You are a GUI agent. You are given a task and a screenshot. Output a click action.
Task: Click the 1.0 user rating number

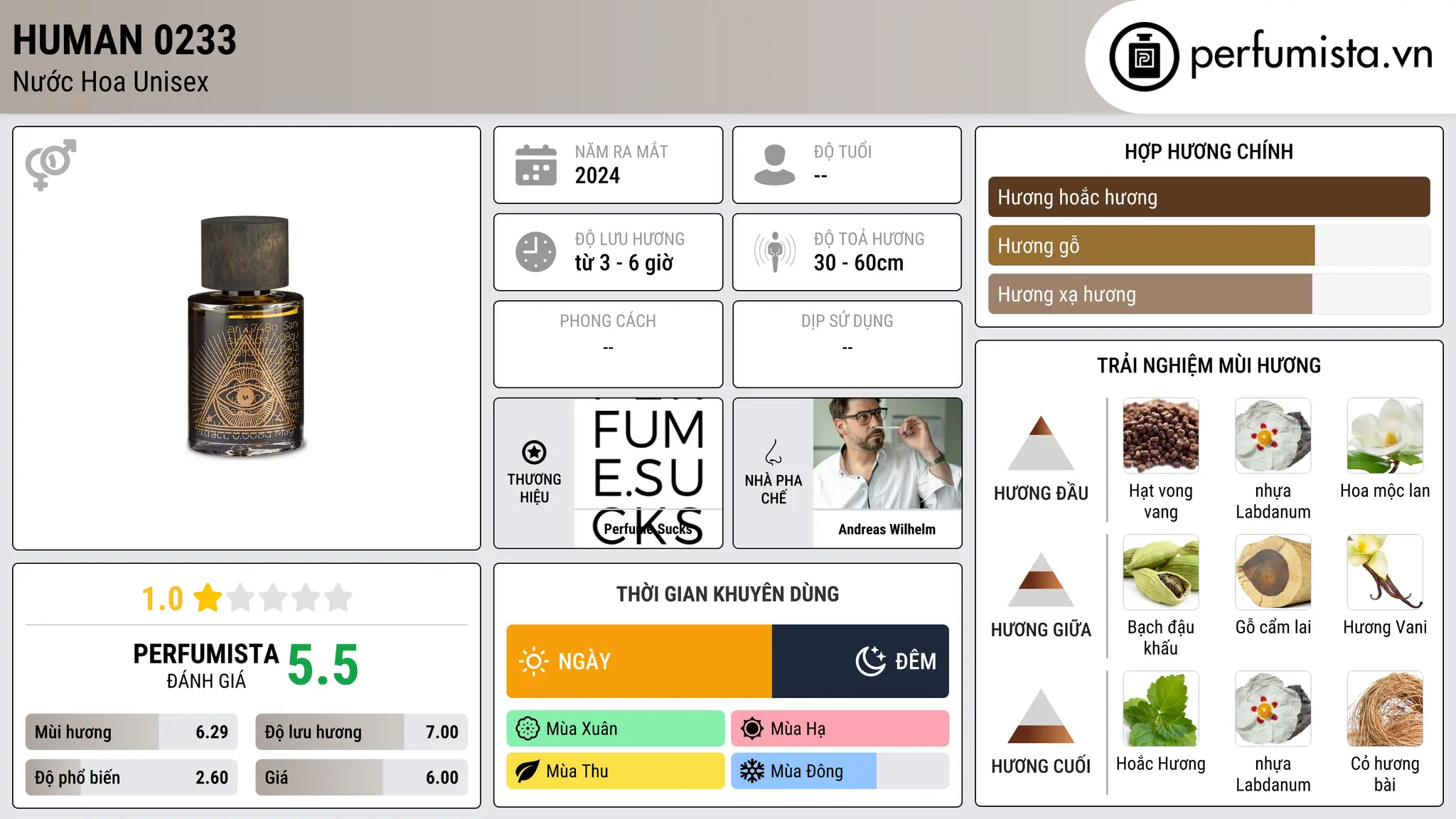[x=162, y=599]
